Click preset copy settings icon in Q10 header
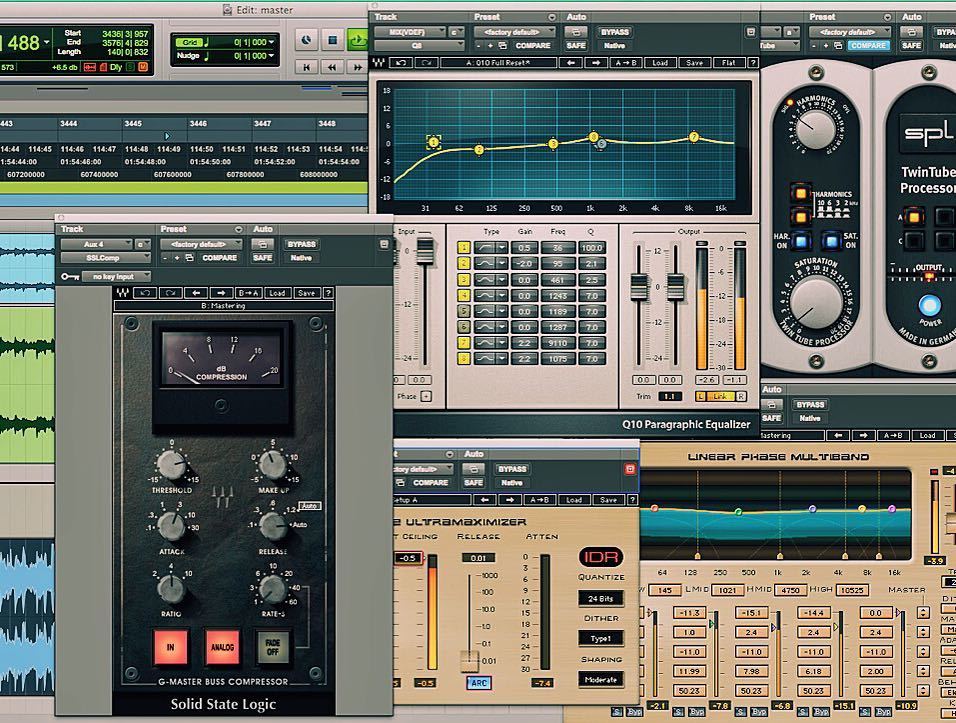Image resolution: width=956 pixels, height=723 pixels. tap(502, 46)
